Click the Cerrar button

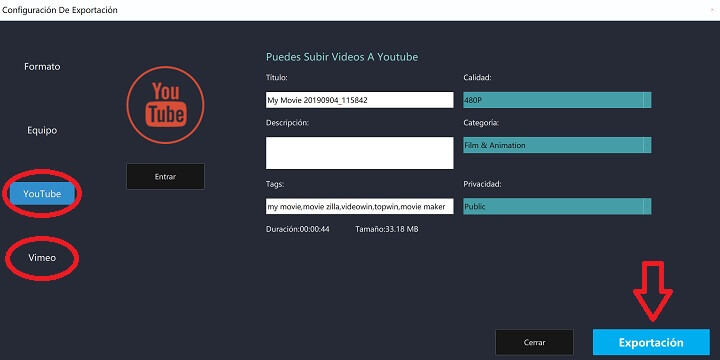click(534, 342)
